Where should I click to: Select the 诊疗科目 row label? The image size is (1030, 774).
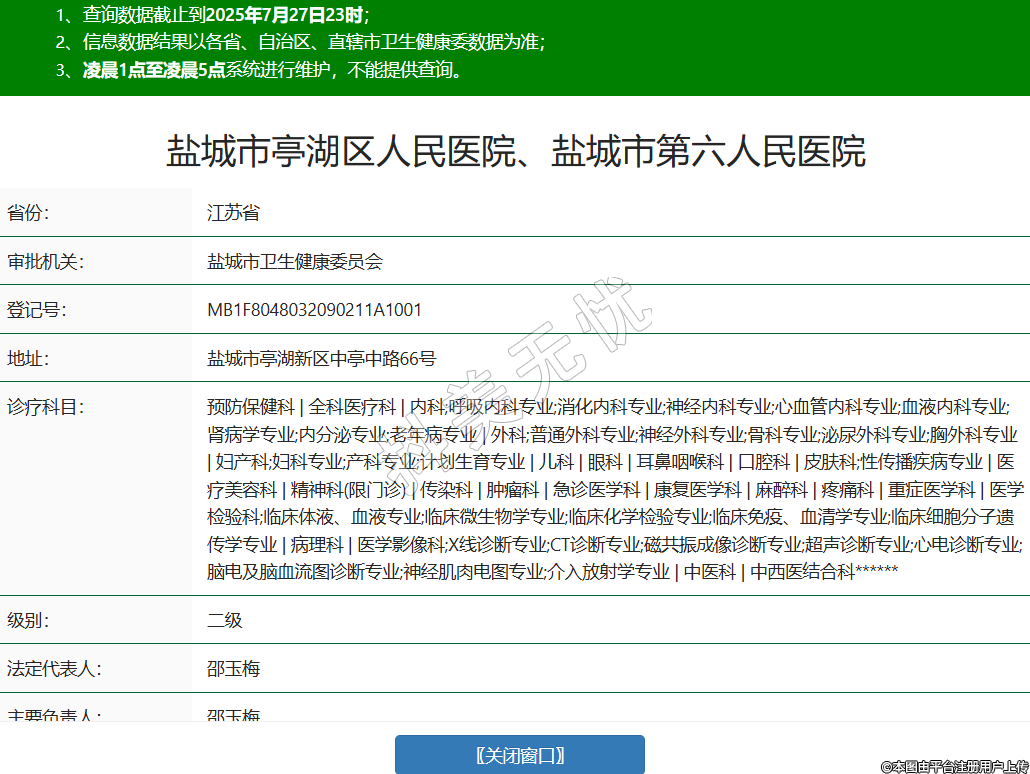pyautogui.click(x=45, y=407)
